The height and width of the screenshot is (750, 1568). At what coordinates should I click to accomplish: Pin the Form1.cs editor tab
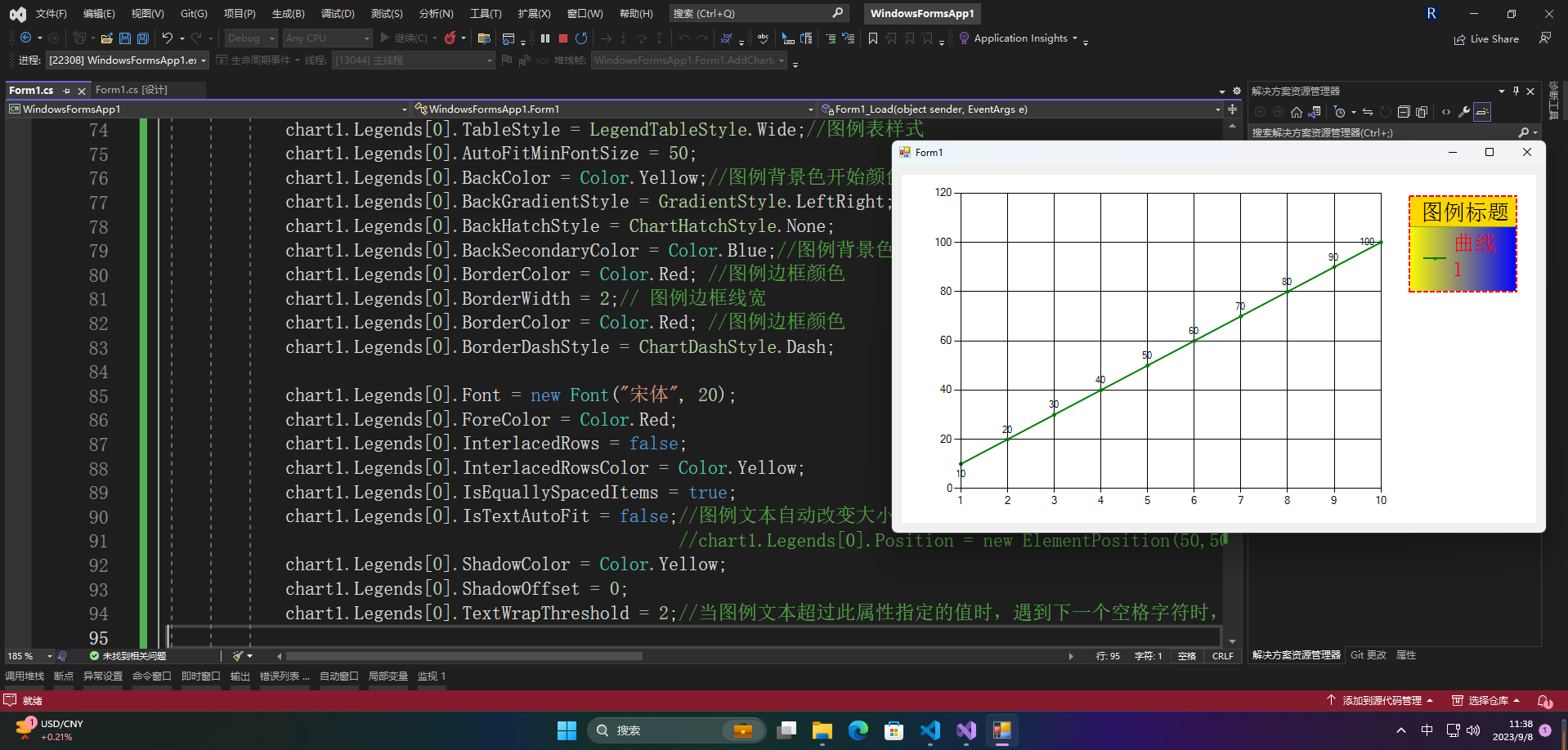(x=67, y=91)
